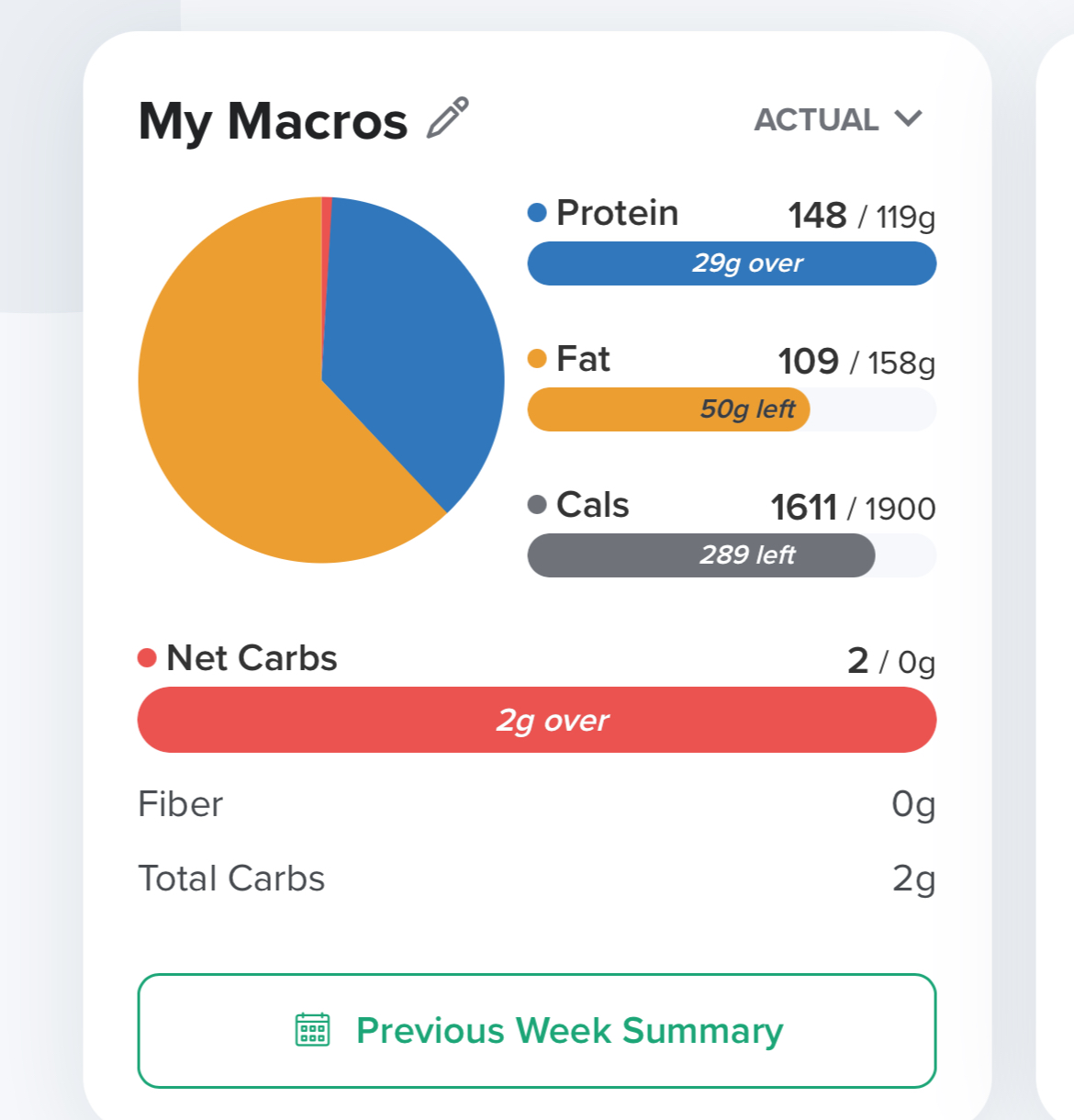The image size is (1074, 1120).
Task: Click the red Net Carbs progress bar
Action: [537, 720]
